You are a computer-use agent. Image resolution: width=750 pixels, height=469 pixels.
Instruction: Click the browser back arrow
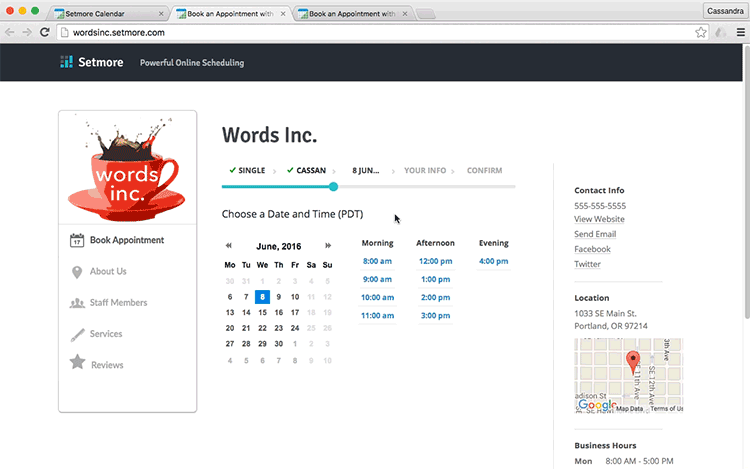pos(10,33)
